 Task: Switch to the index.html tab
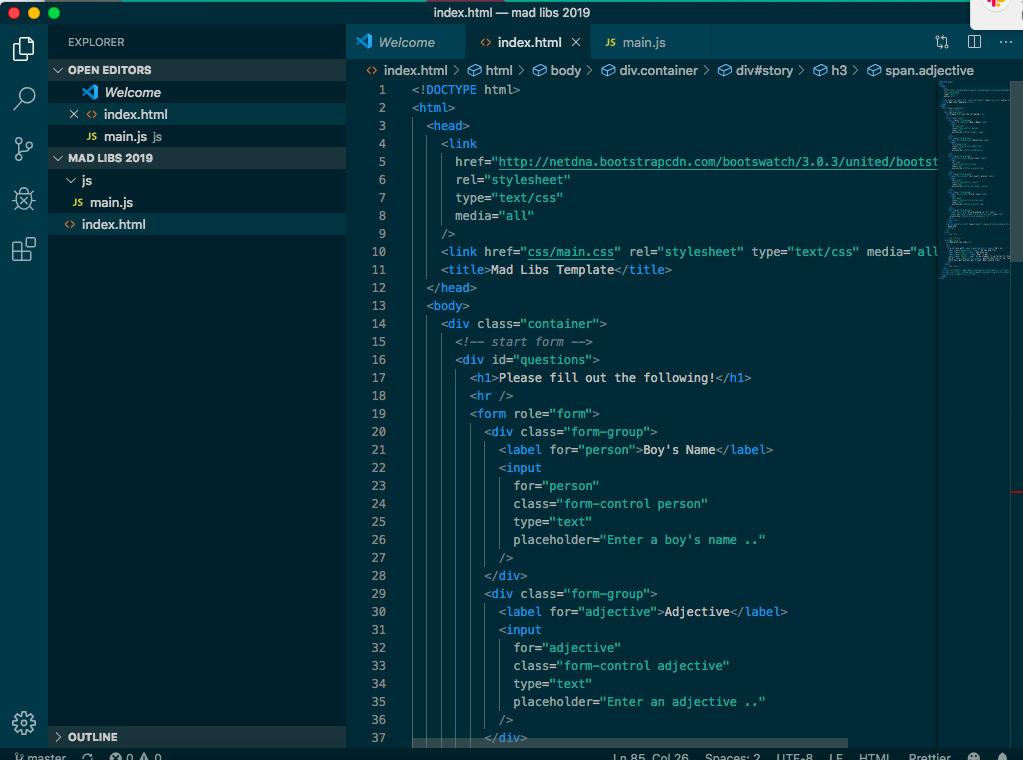[x=528, y=42]
